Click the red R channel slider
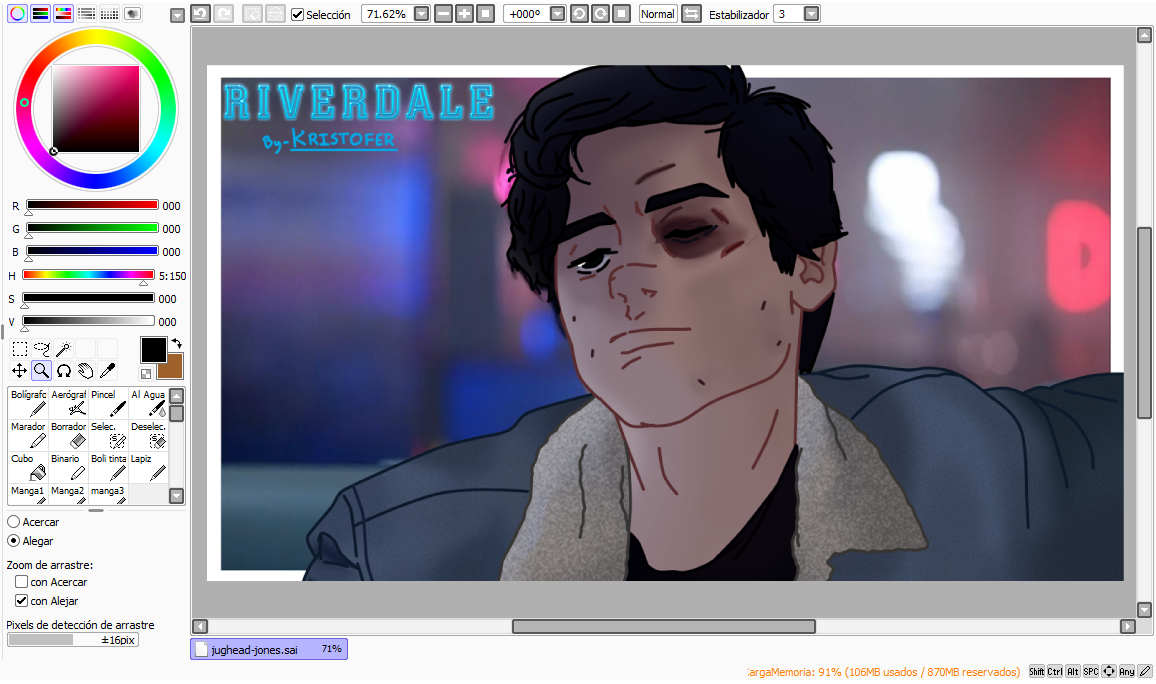 [92, 205]
